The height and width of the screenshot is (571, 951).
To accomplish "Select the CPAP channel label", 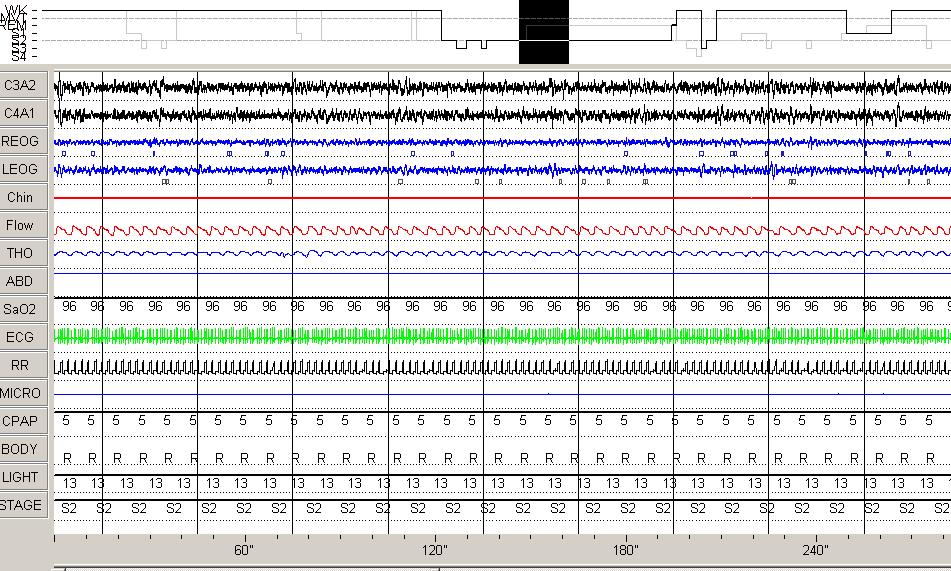I will 23,421.
